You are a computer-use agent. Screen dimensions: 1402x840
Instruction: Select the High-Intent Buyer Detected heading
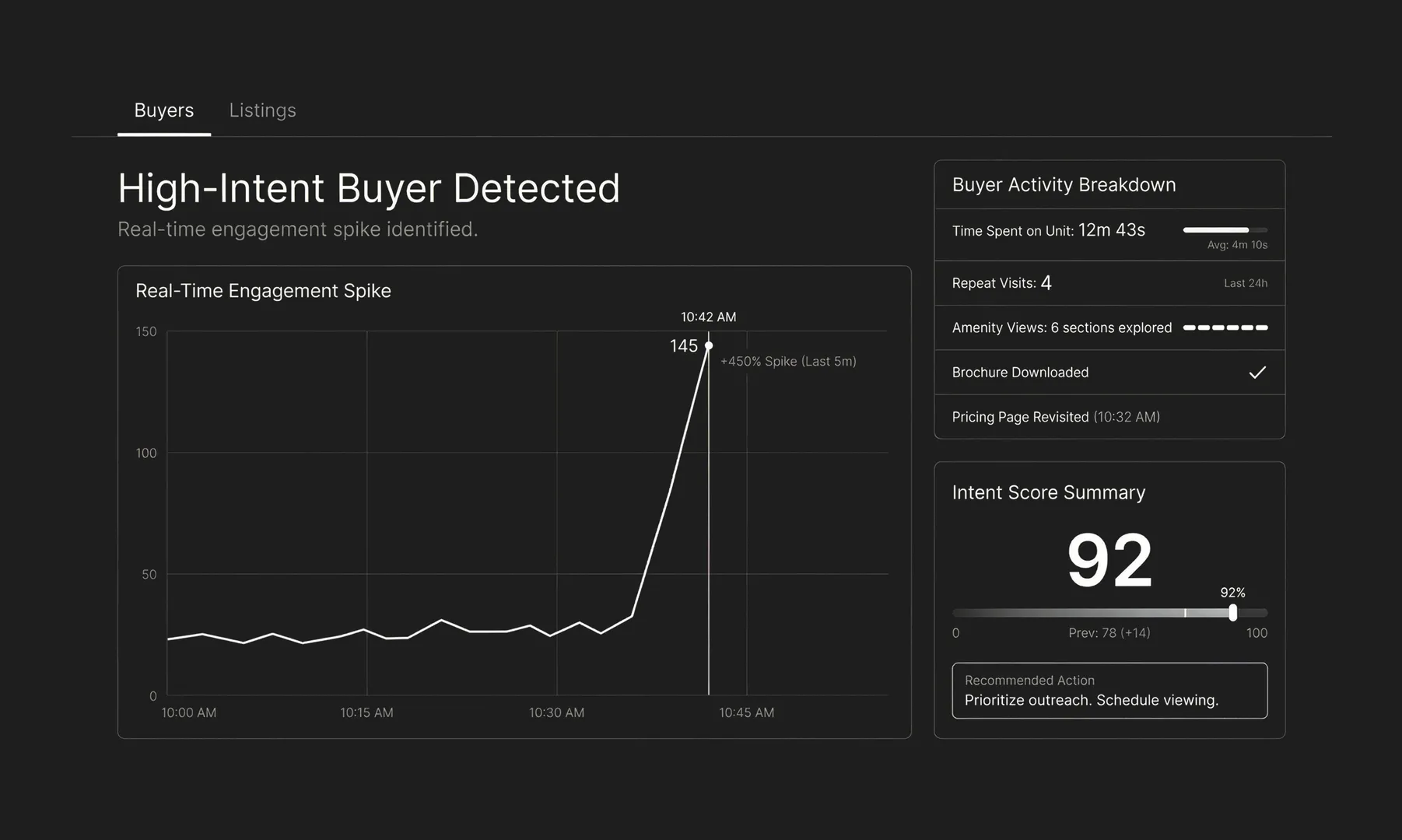pos(368,187)
